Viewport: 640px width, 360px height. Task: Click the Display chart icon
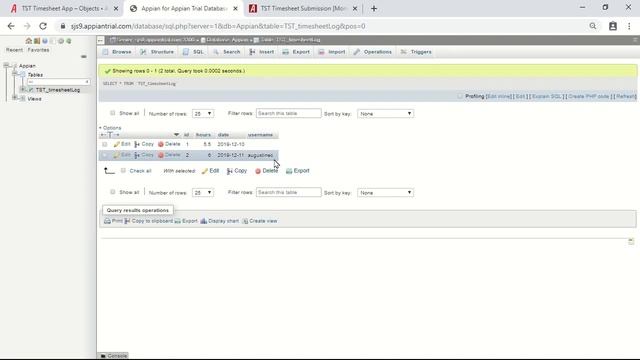coord(204,221)
